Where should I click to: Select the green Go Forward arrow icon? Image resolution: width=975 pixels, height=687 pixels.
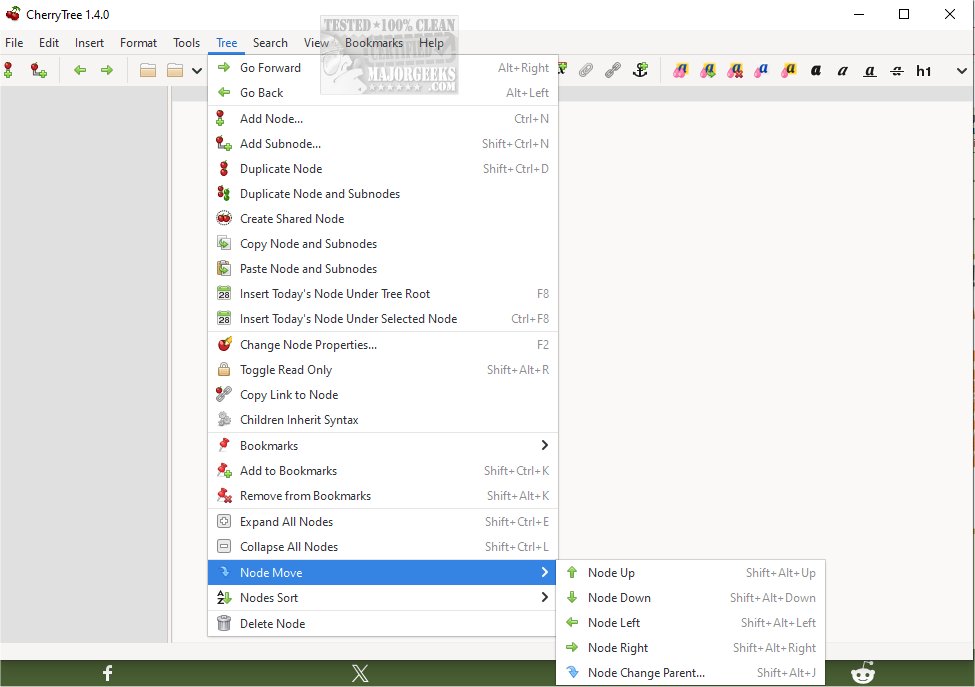pyautogui.click(x=106, y=70)
